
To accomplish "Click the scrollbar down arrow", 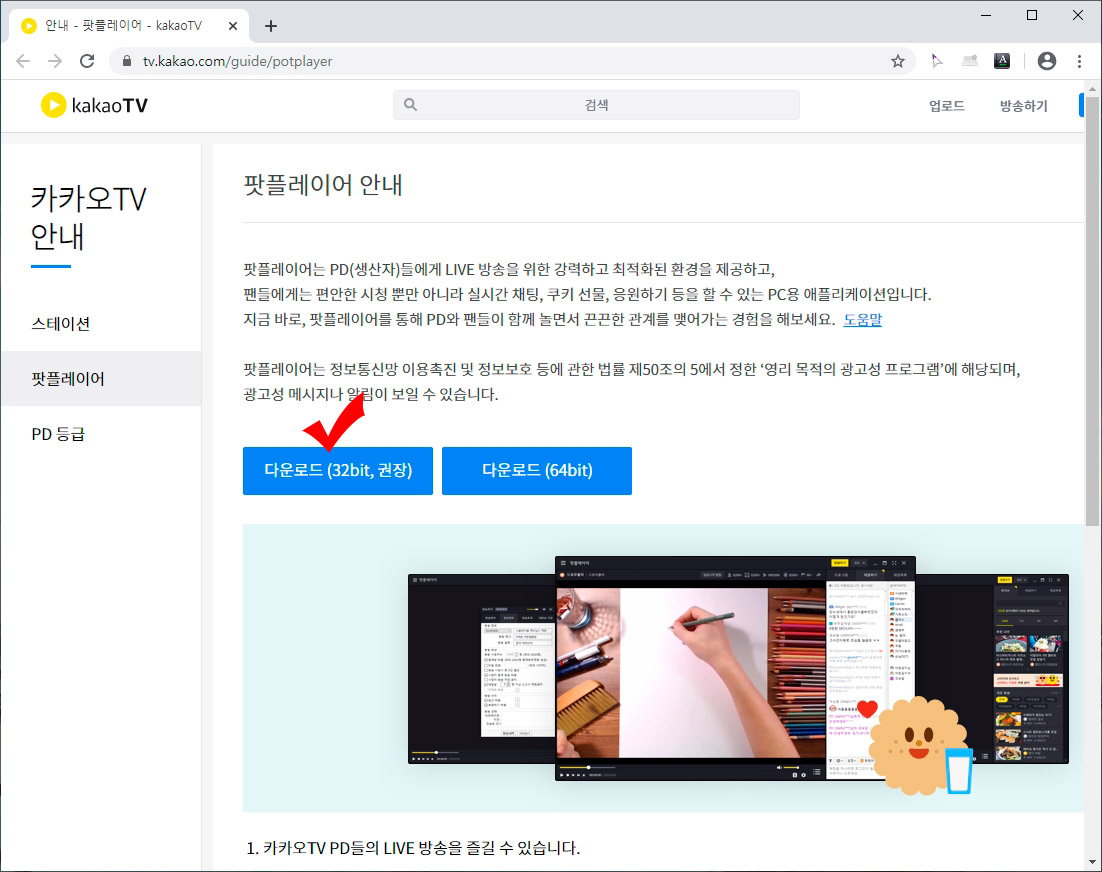I will (x=1092, y=861).
